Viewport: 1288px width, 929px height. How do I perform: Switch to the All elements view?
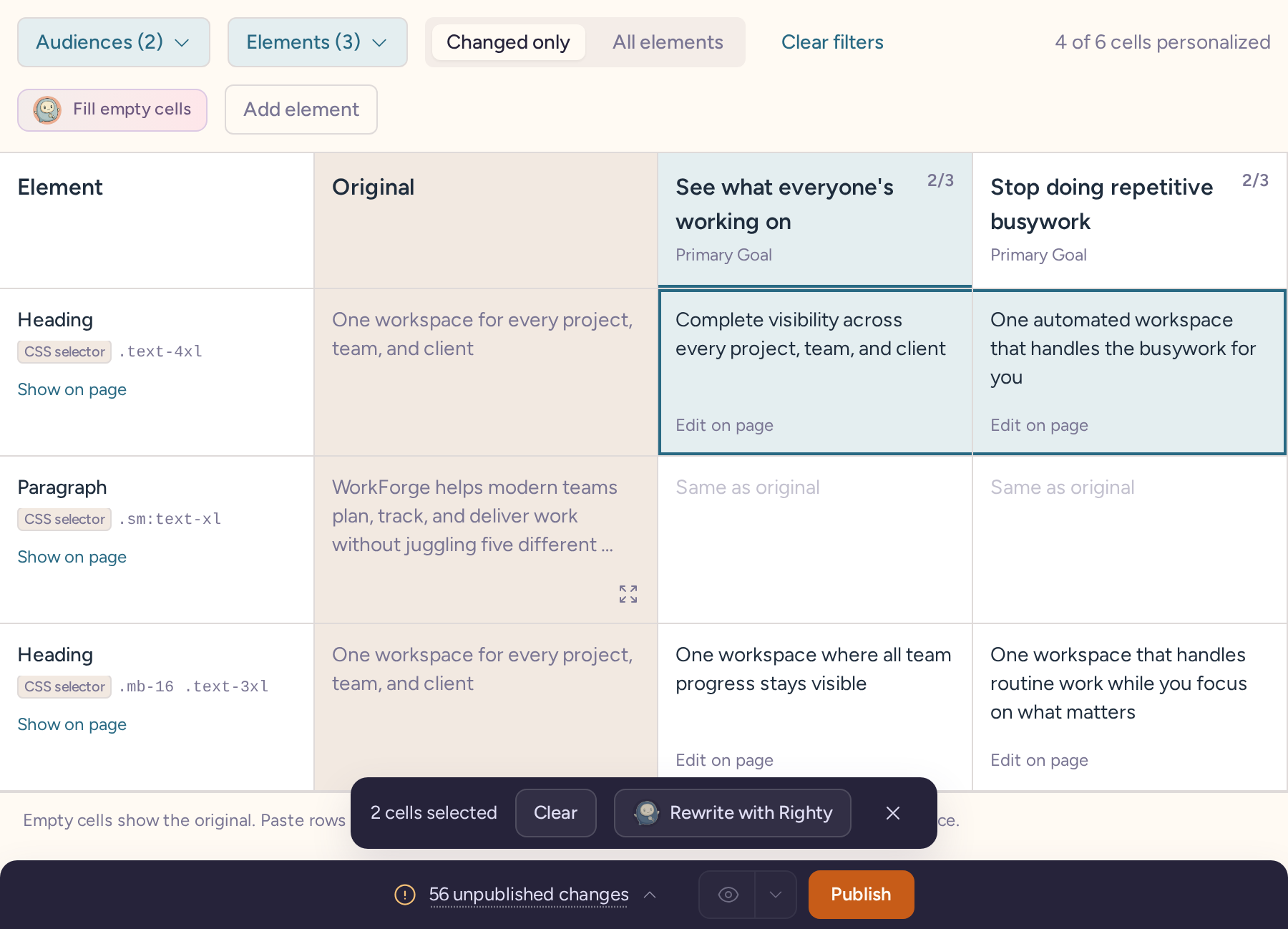pos(668,42)
